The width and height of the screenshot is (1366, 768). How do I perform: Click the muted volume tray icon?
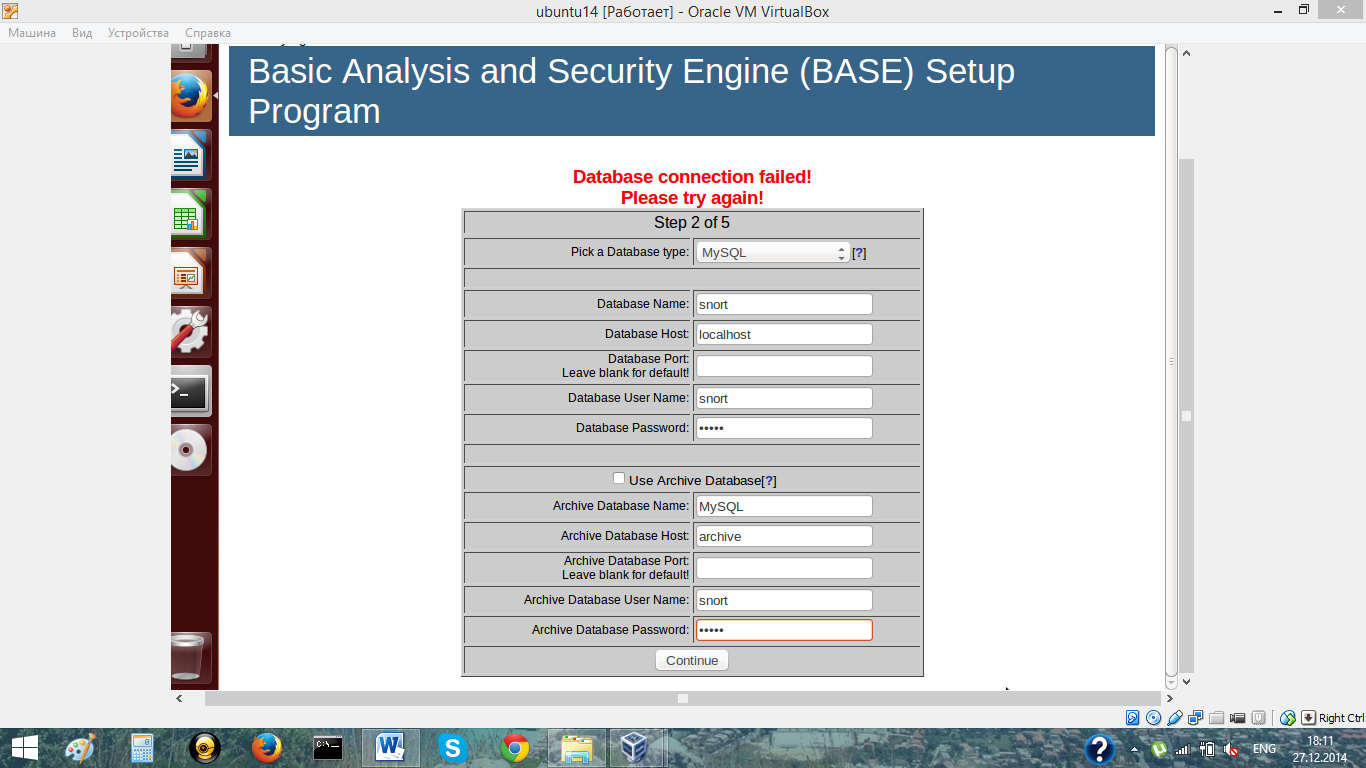coord(1232,749)
